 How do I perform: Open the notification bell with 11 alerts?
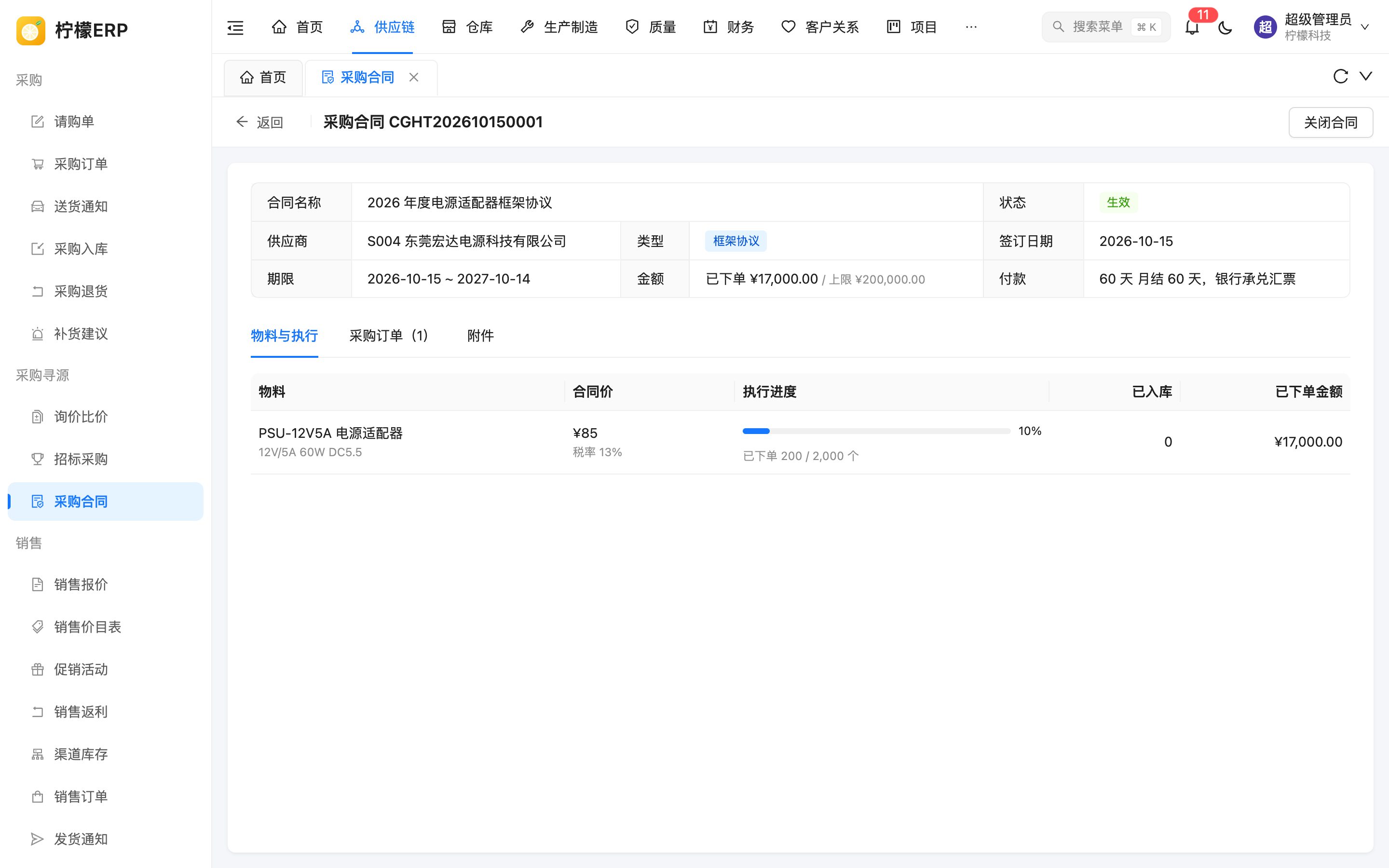1192,27
